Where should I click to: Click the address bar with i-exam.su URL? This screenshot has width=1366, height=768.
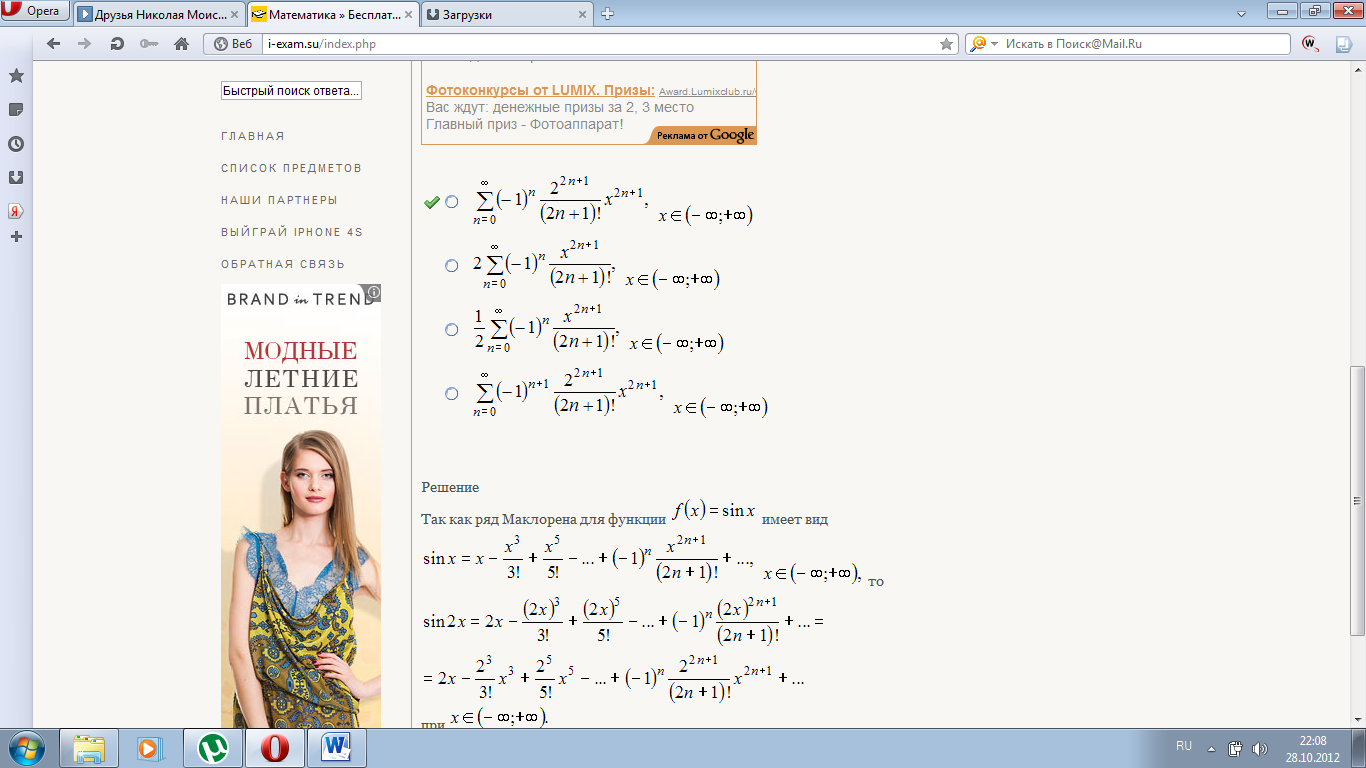pos(600,44)
